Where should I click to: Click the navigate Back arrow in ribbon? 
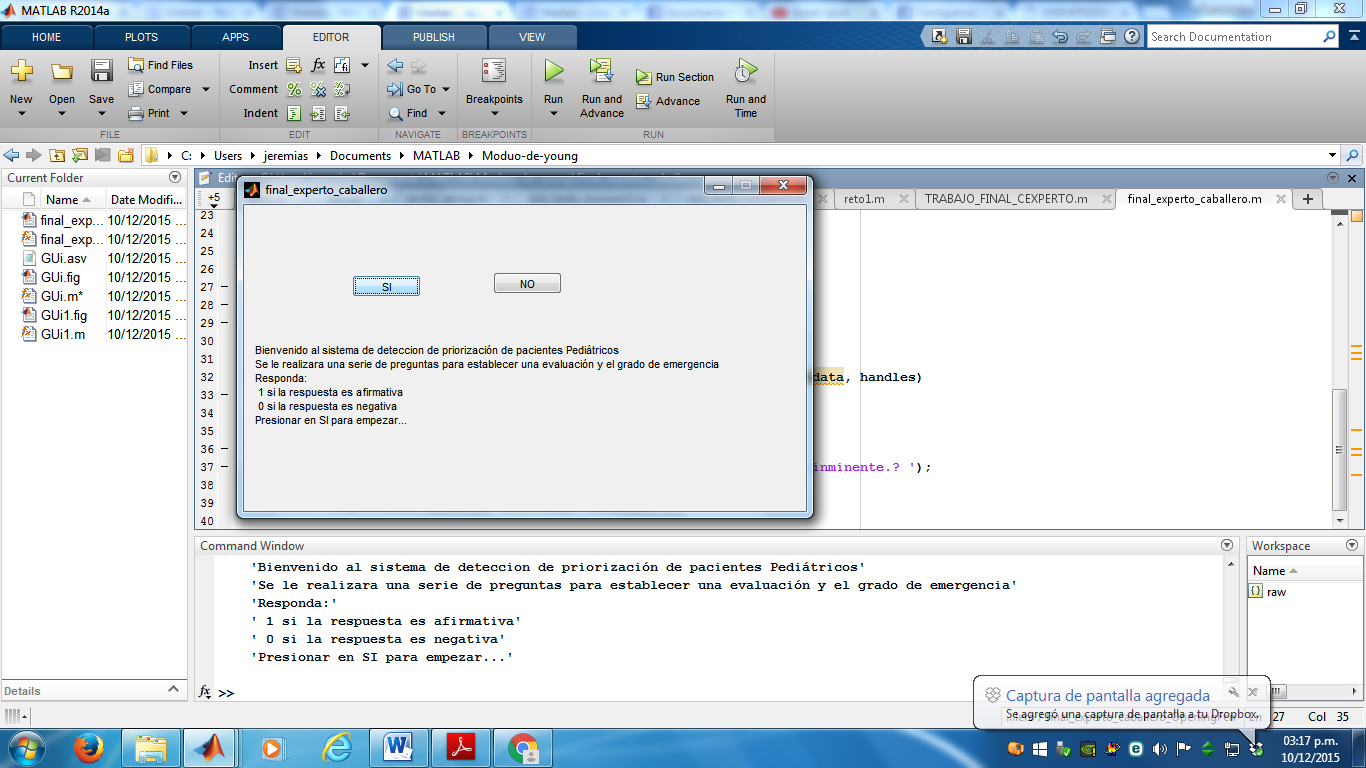click(395, 65)
